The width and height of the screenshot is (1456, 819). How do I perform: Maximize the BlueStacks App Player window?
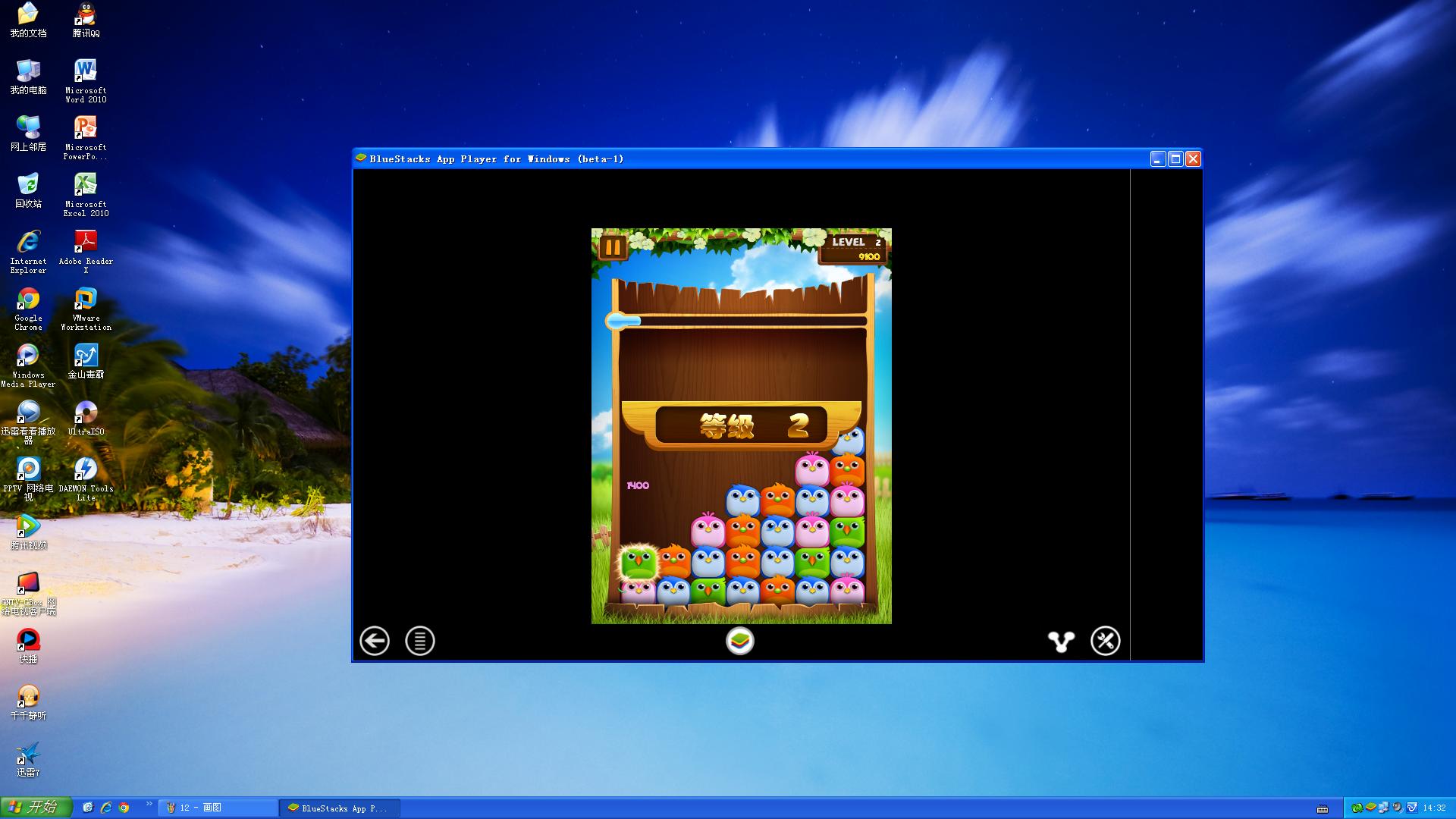(1175, 158)
